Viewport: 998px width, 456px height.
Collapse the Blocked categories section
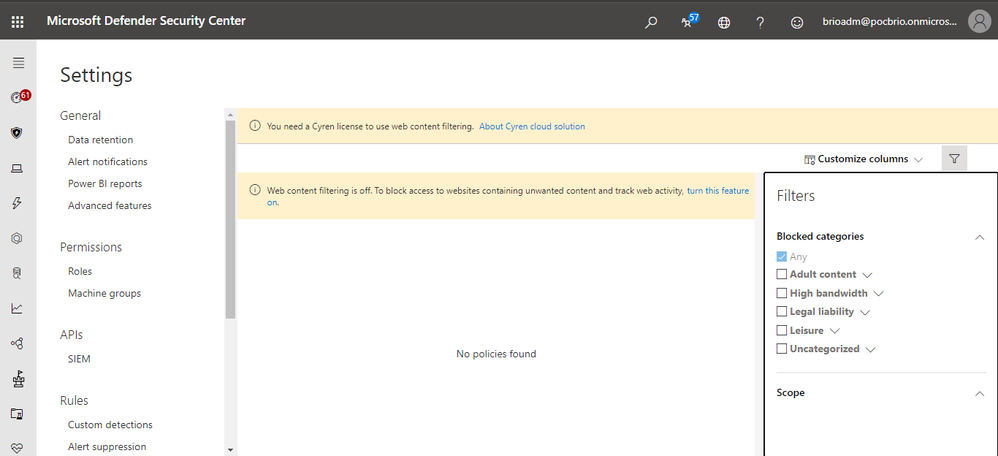pos(979,237)
